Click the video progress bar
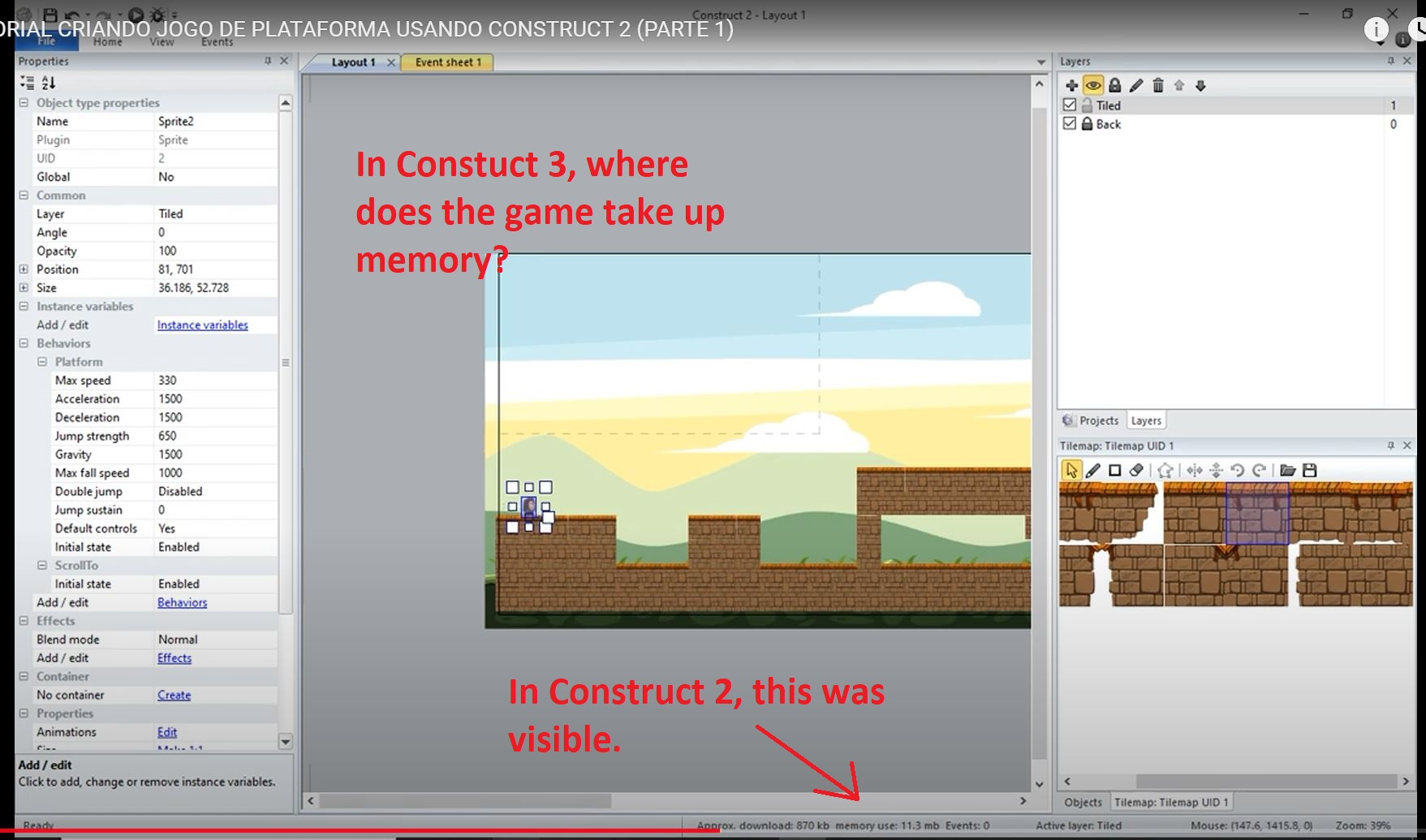 click(x=713, y=831)
